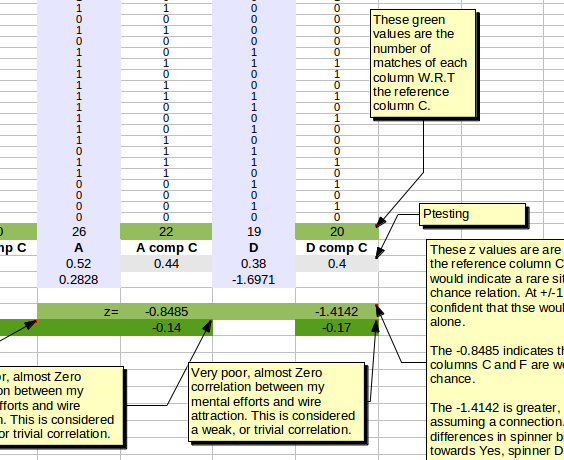
Task: Select the cell with value 0.2828
Action: tap(79, 280)
